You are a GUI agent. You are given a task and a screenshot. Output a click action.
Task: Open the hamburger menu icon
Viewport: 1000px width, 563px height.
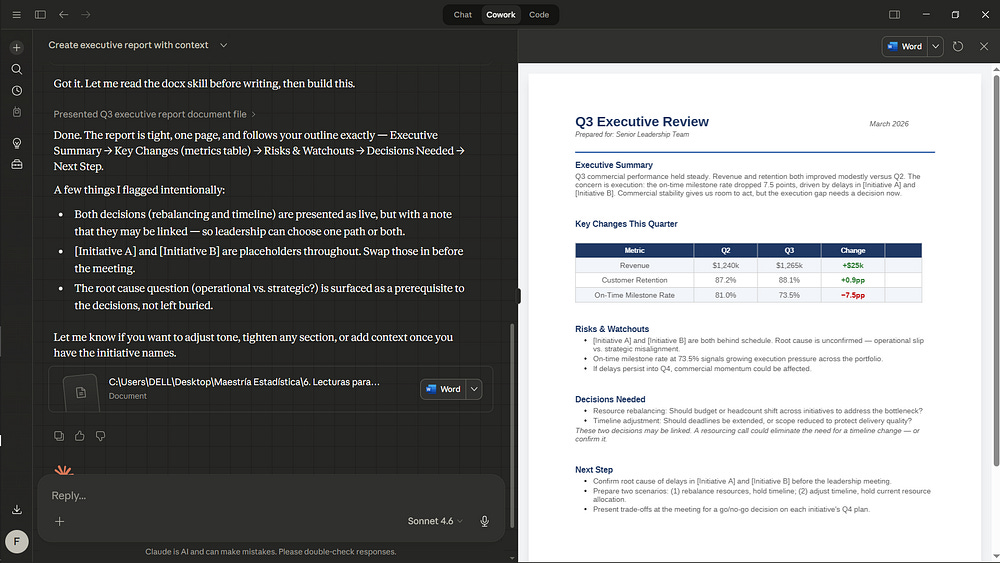[x=17, y=15]
